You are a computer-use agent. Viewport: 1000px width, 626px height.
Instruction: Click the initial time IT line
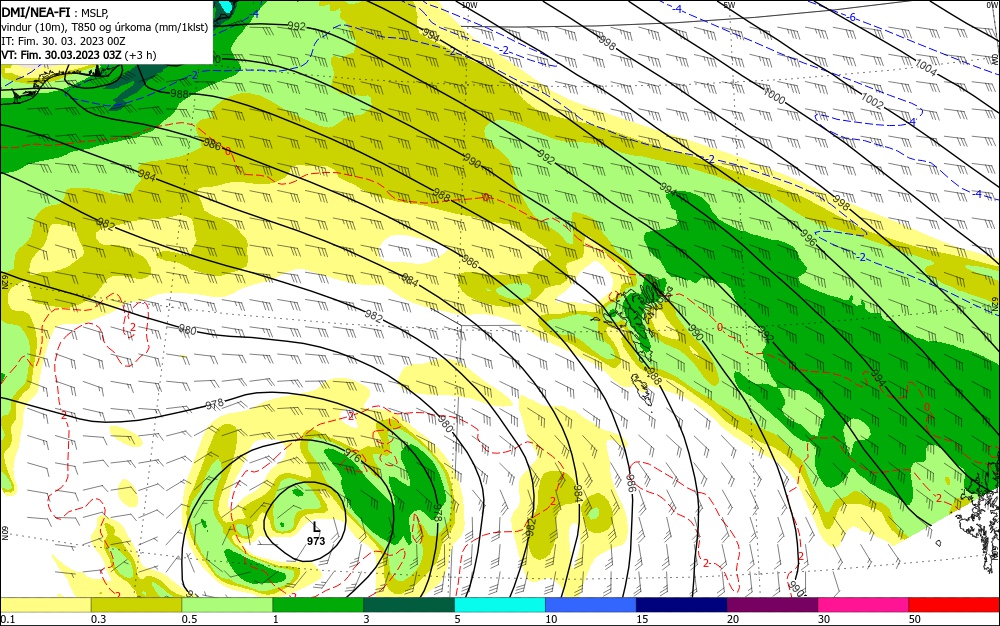(63, 41)
